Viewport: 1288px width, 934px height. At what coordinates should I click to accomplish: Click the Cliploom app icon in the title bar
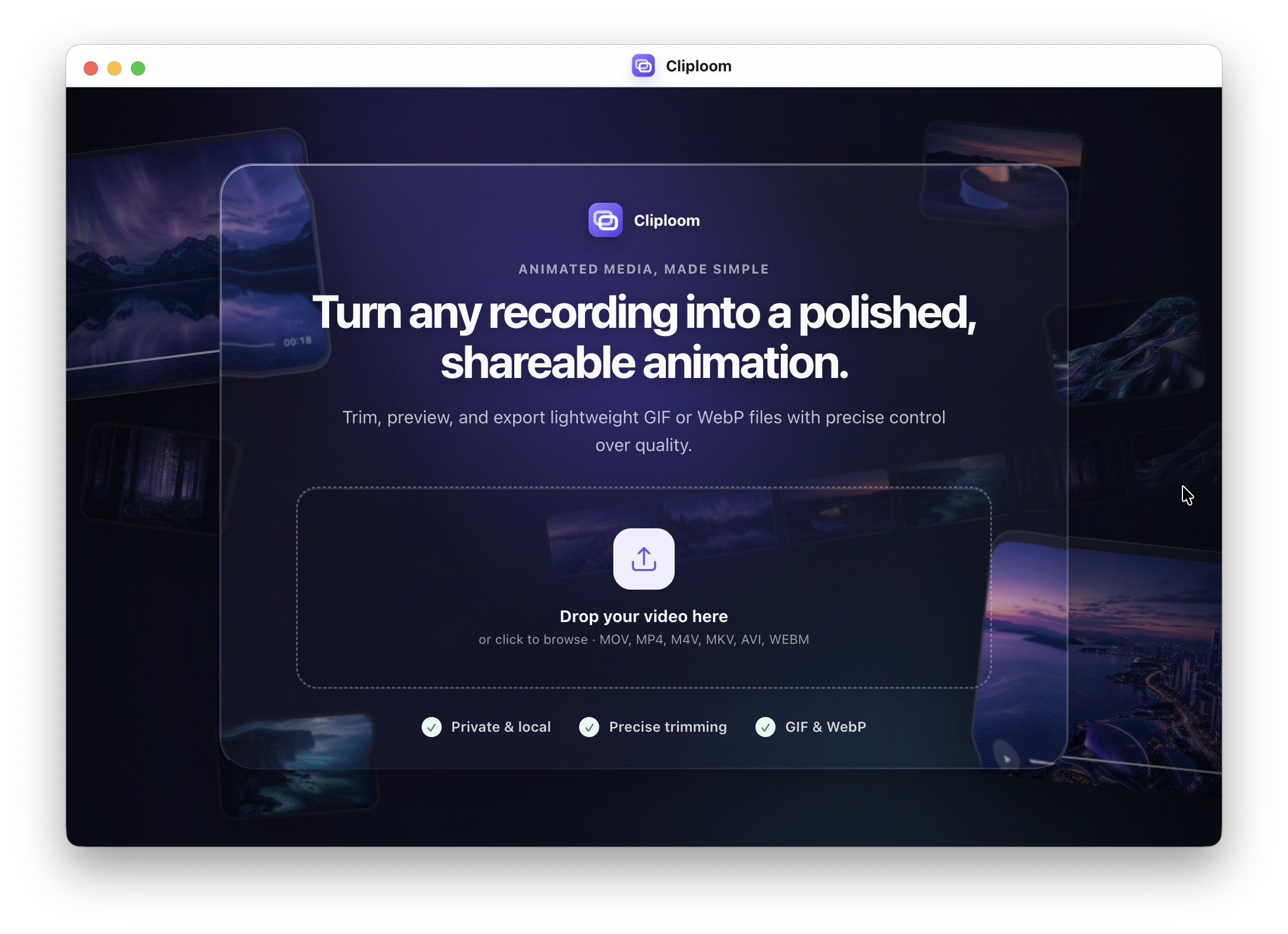click(643, 65)
